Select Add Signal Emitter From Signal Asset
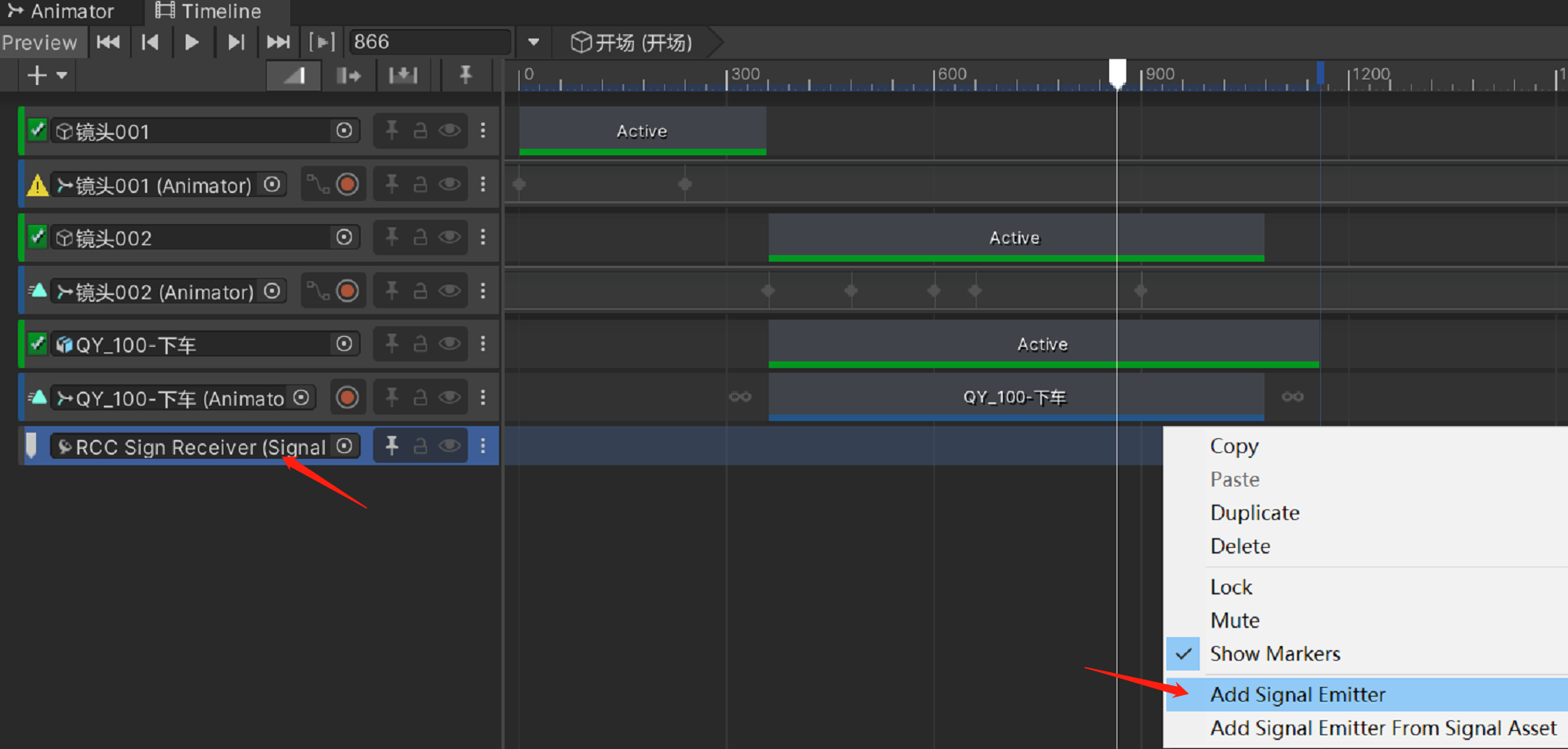Screen dimensions: 1568x749 click(x=1382, y=727)
